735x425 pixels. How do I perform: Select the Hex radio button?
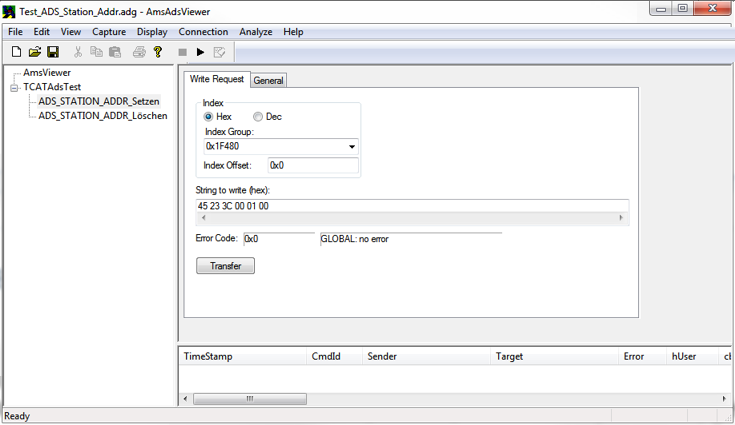(x=208, y=117)
